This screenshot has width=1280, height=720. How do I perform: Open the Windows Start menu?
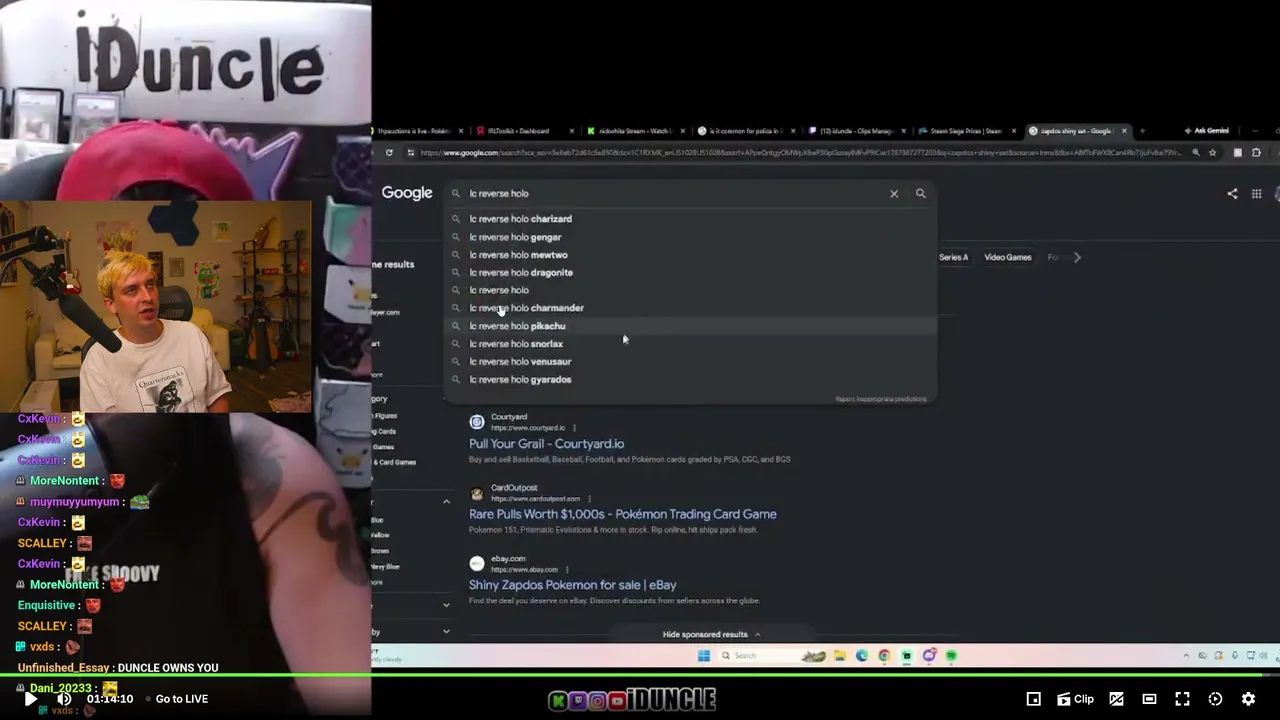pyautogui.click(x=704, y=656)
